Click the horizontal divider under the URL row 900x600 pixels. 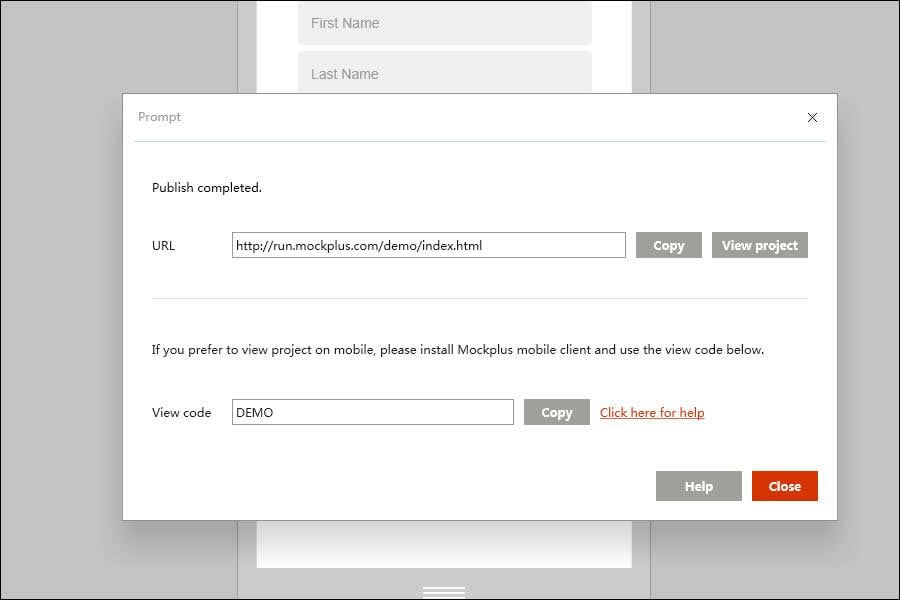pos(479,298)
